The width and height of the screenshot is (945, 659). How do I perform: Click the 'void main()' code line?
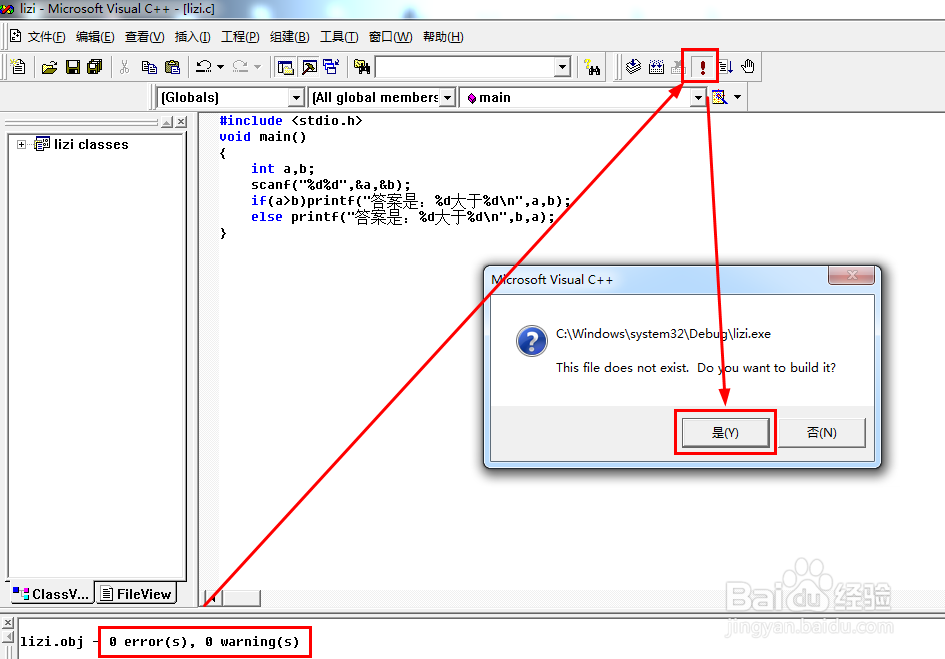pos(263,137)
